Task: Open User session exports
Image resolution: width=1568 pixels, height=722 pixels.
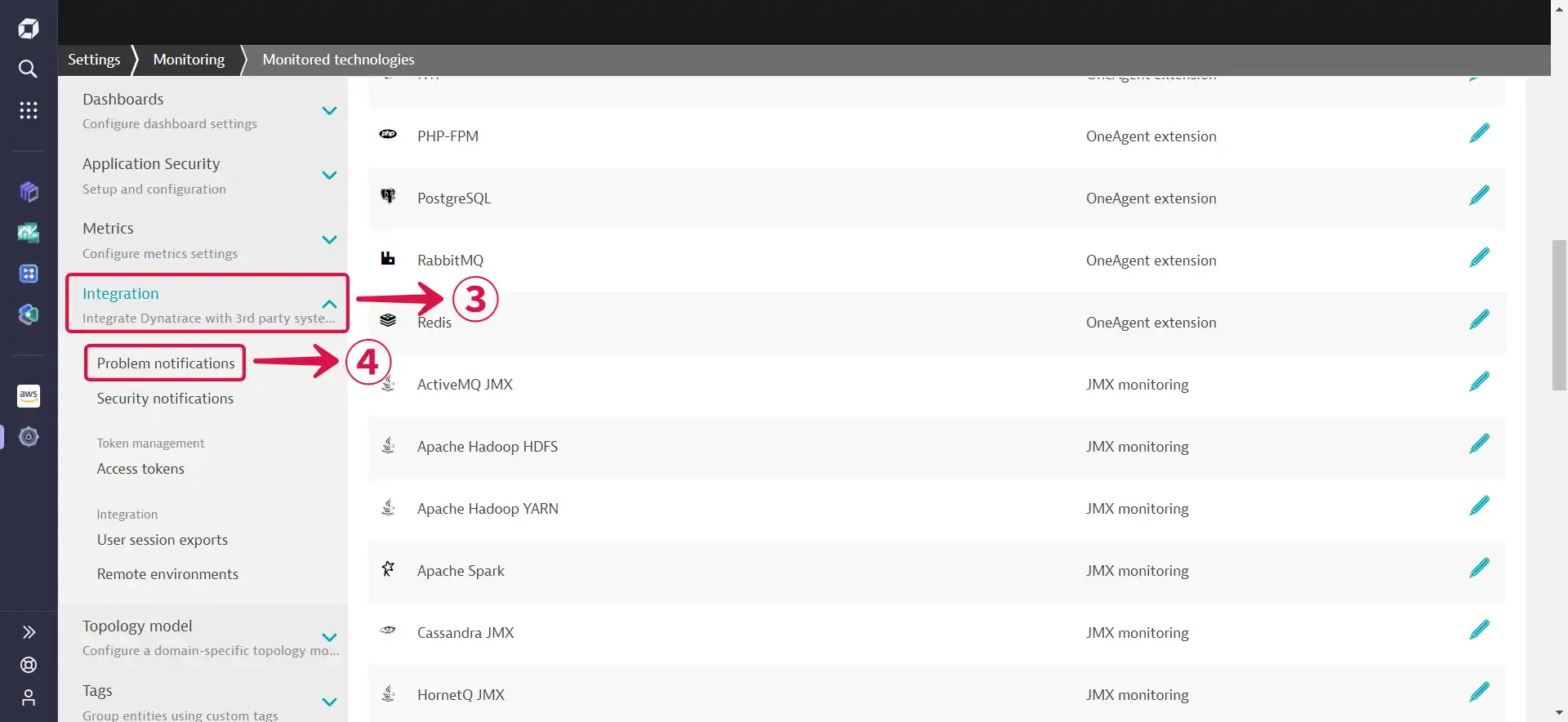Action: (x=163, y=540)
